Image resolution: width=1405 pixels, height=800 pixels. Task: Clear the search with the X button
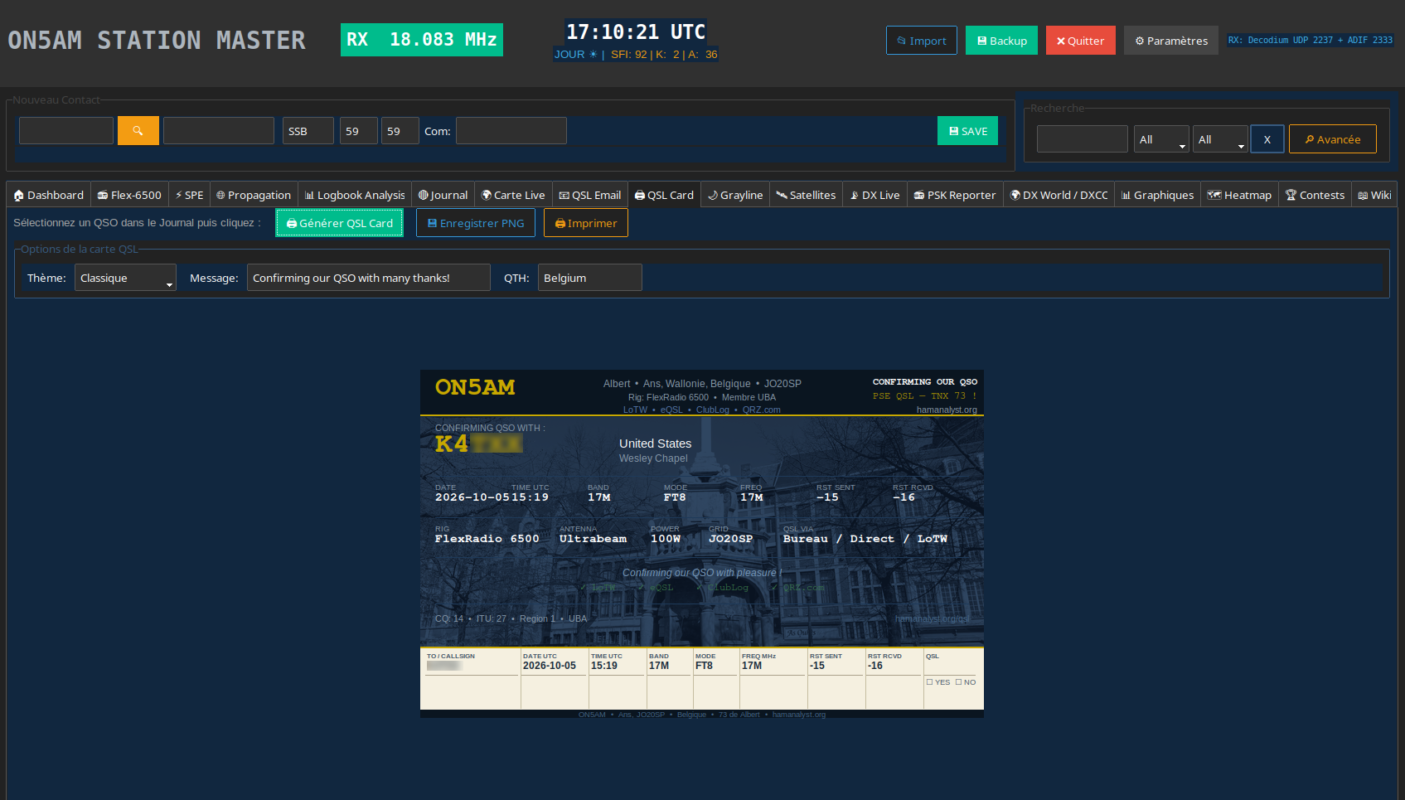coord(1267,139)
